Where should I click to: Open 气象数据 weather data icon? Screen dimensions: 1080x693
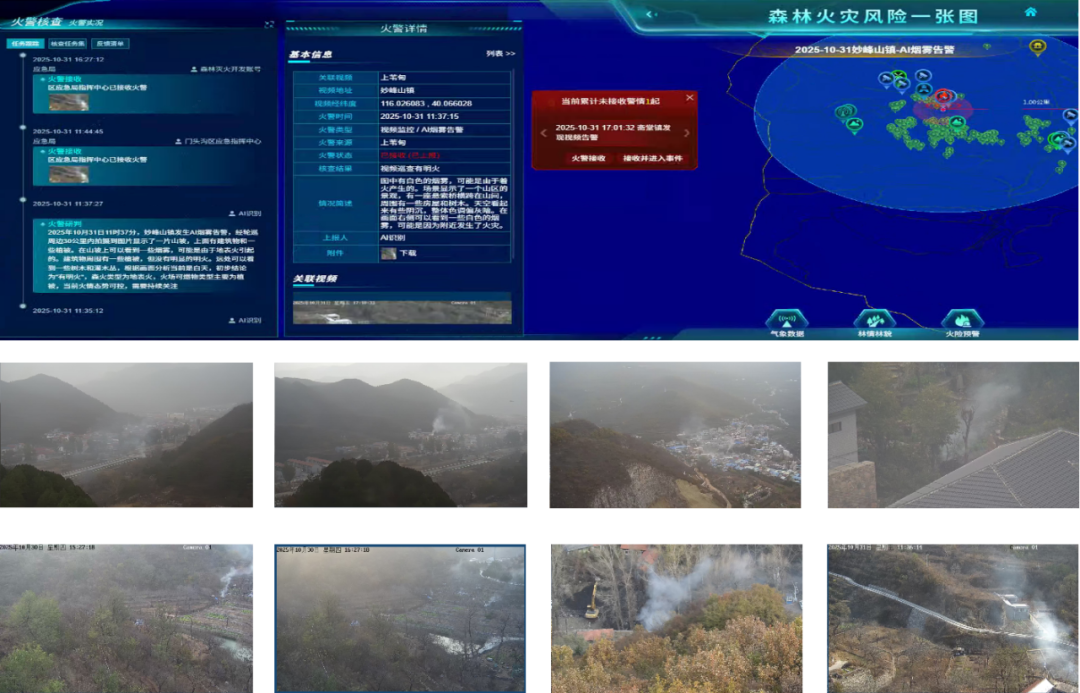point(786,322)
